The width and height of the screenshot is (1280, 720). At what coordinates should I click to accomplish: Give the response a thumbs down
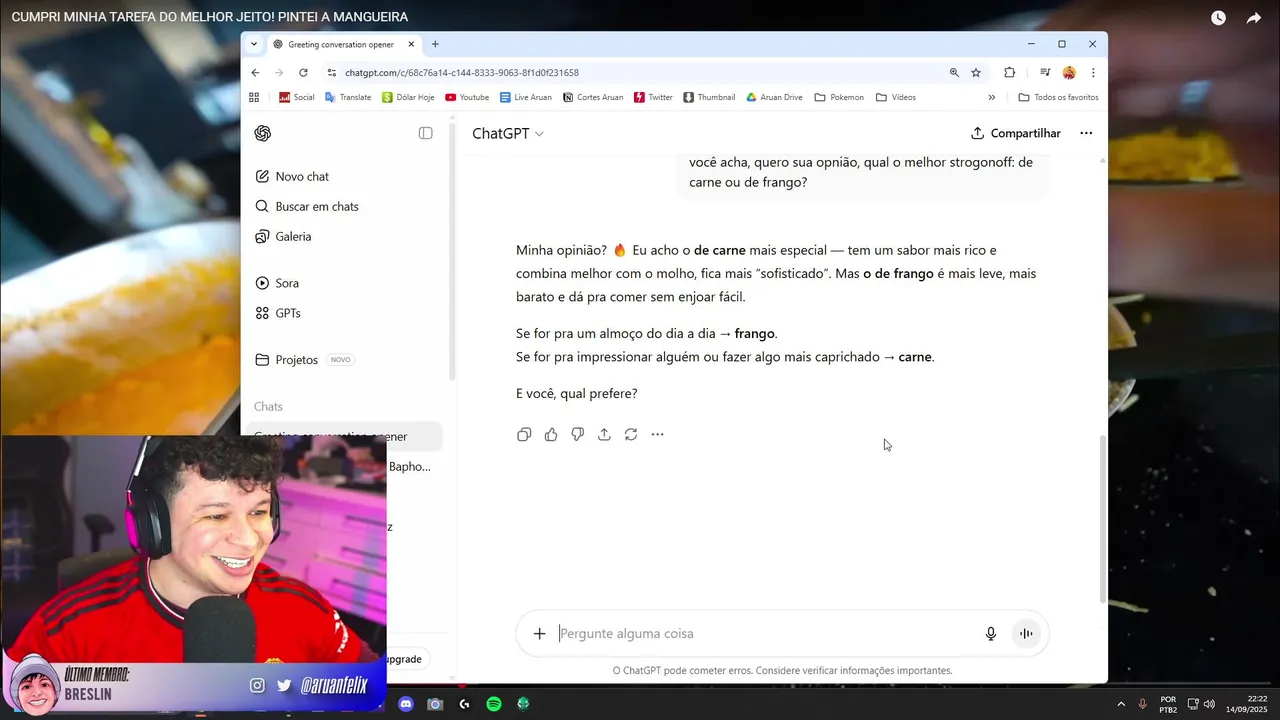[x=577, y=434]
